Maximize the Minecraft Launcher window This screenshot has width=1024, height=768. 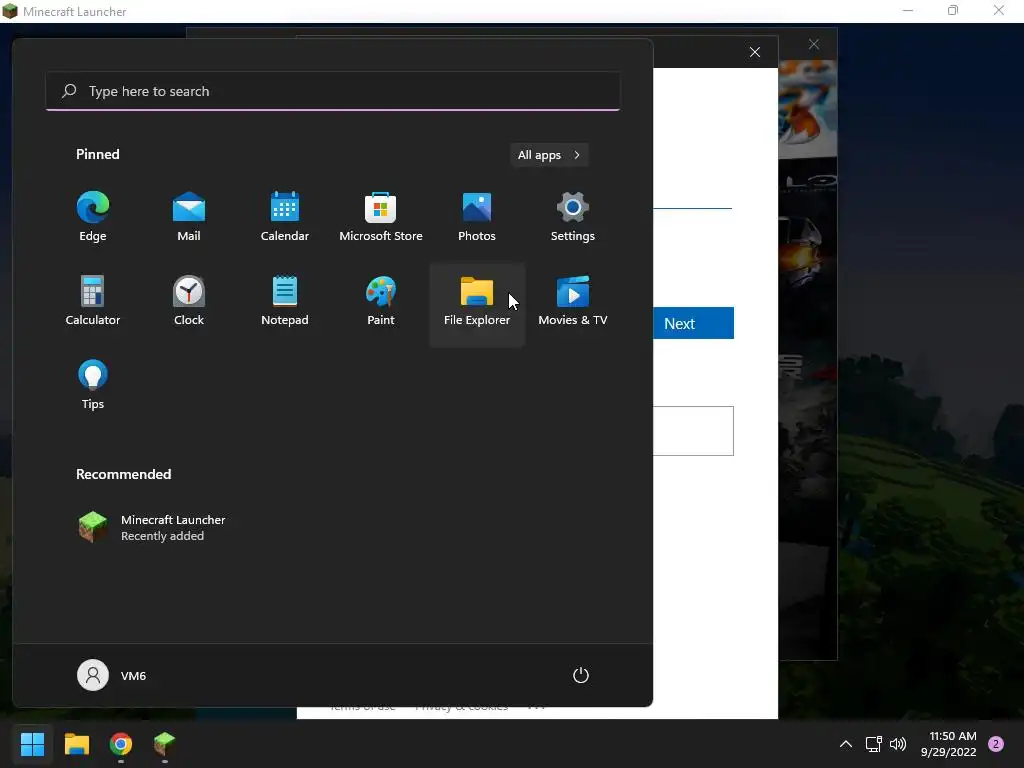click(953, 10)
